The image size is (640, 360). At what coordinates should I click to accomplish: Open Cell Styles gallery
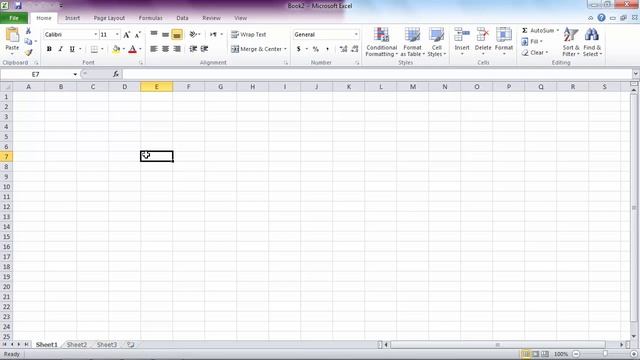(436, 42)
